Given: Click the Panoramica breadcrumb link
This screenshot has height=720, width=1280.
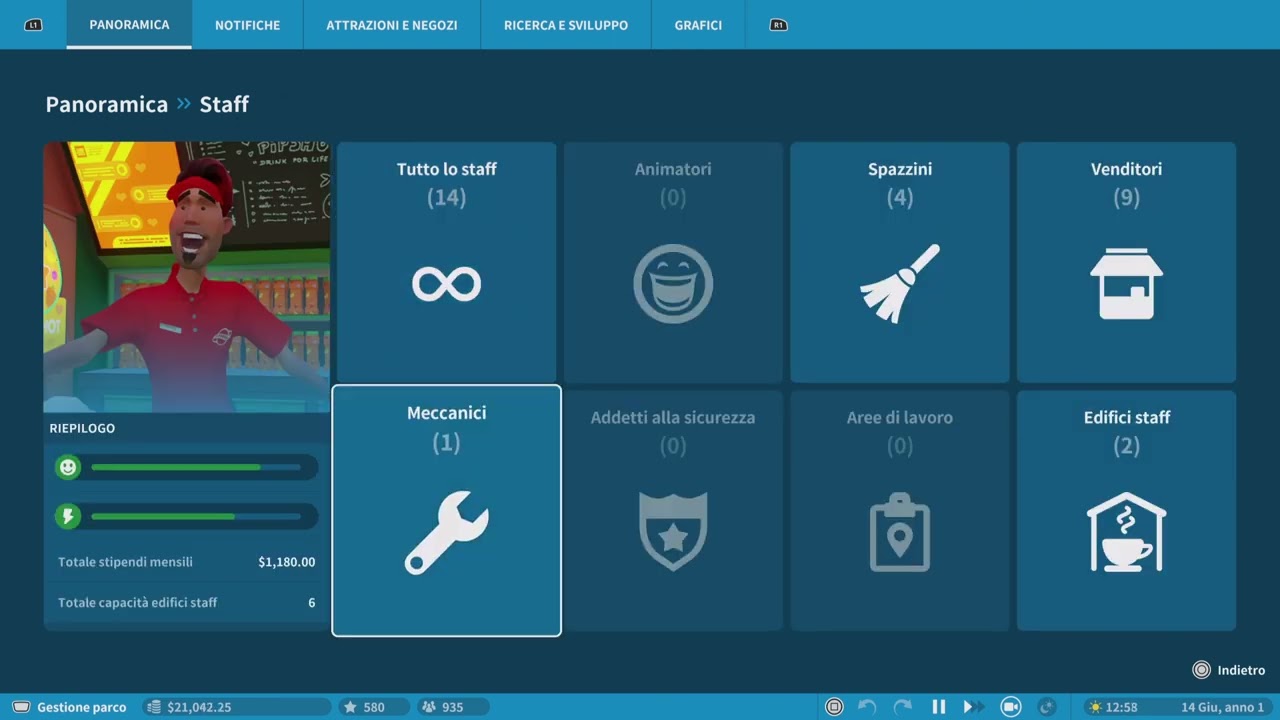Looking at the screenshot, I should 107,104.
